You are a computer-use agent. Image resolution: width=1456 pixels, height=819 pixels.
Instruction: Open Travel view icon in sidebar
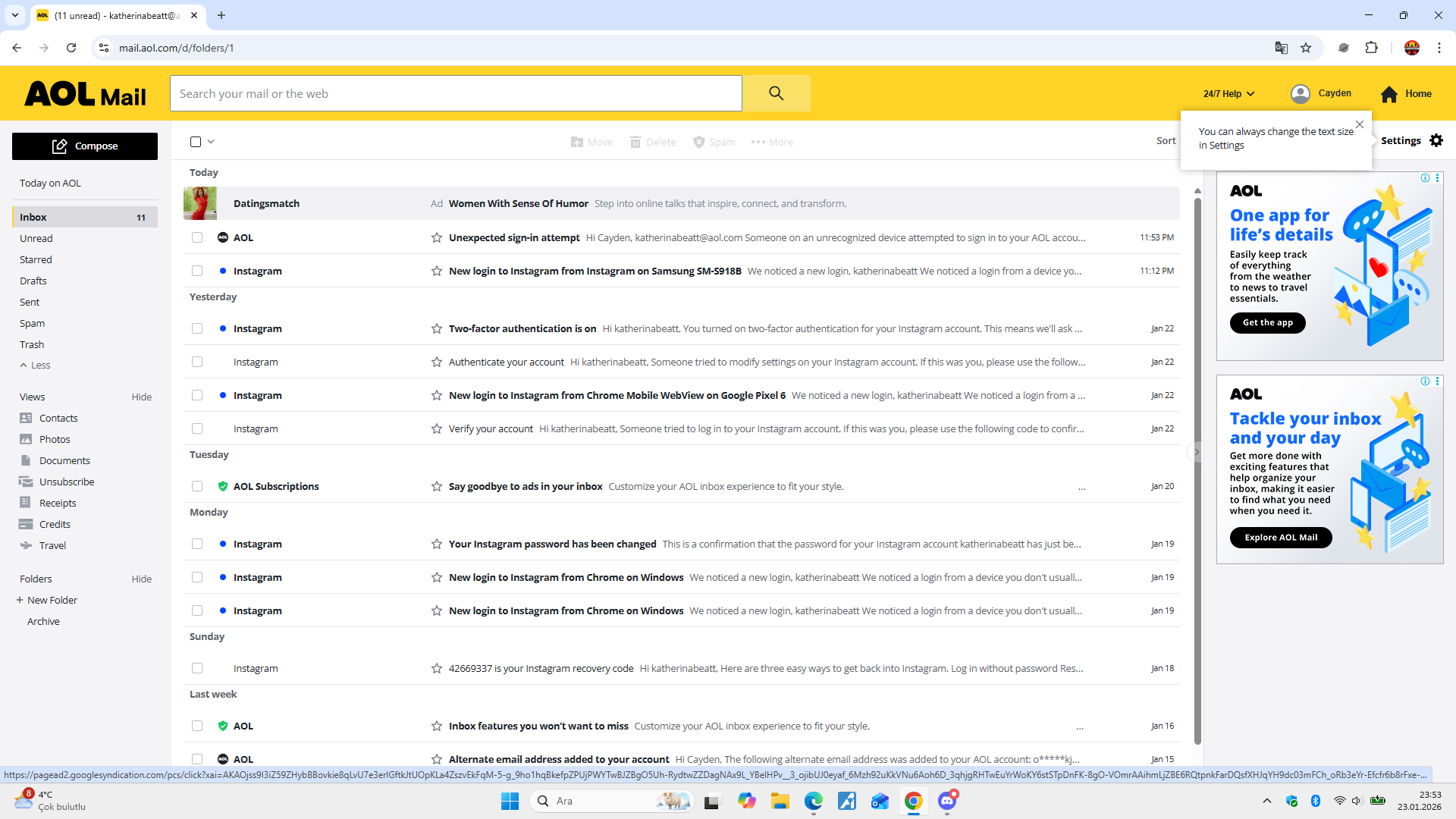(x=26, y=546)
